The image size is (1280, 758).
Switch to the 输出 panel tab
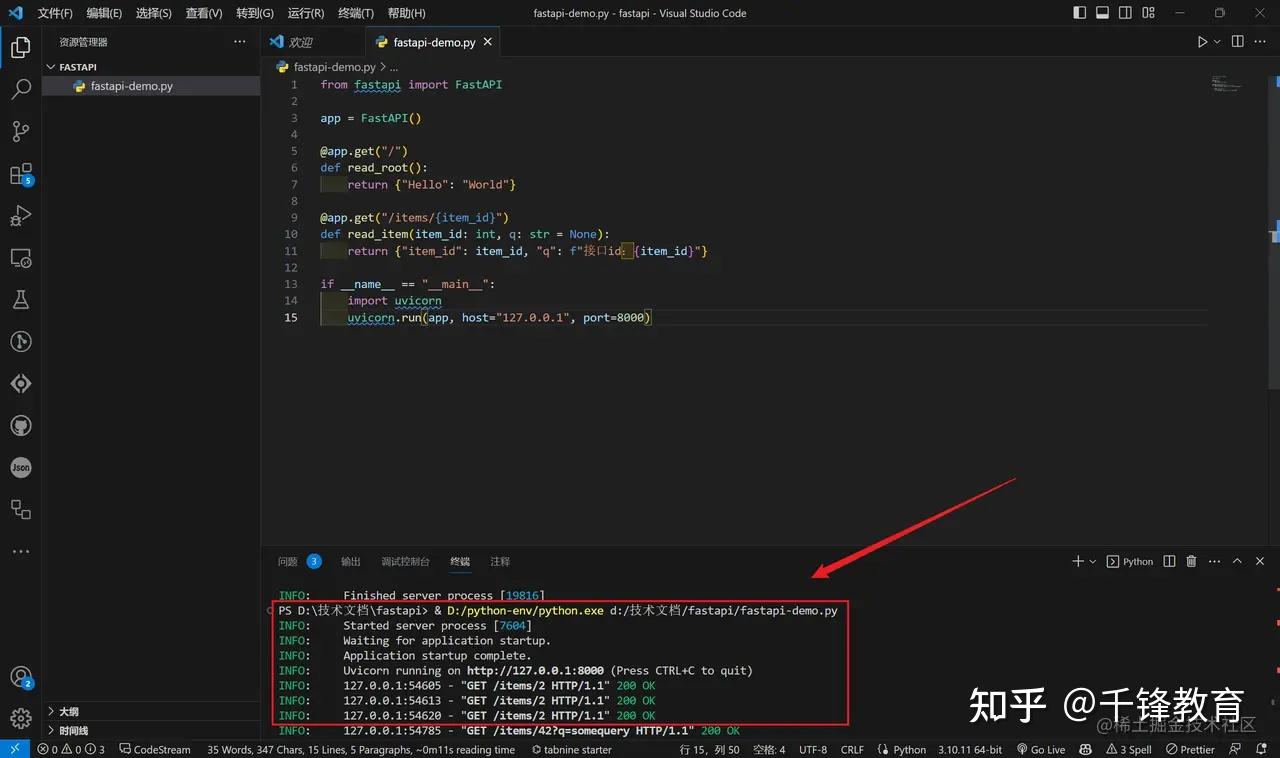click(350, 561)
